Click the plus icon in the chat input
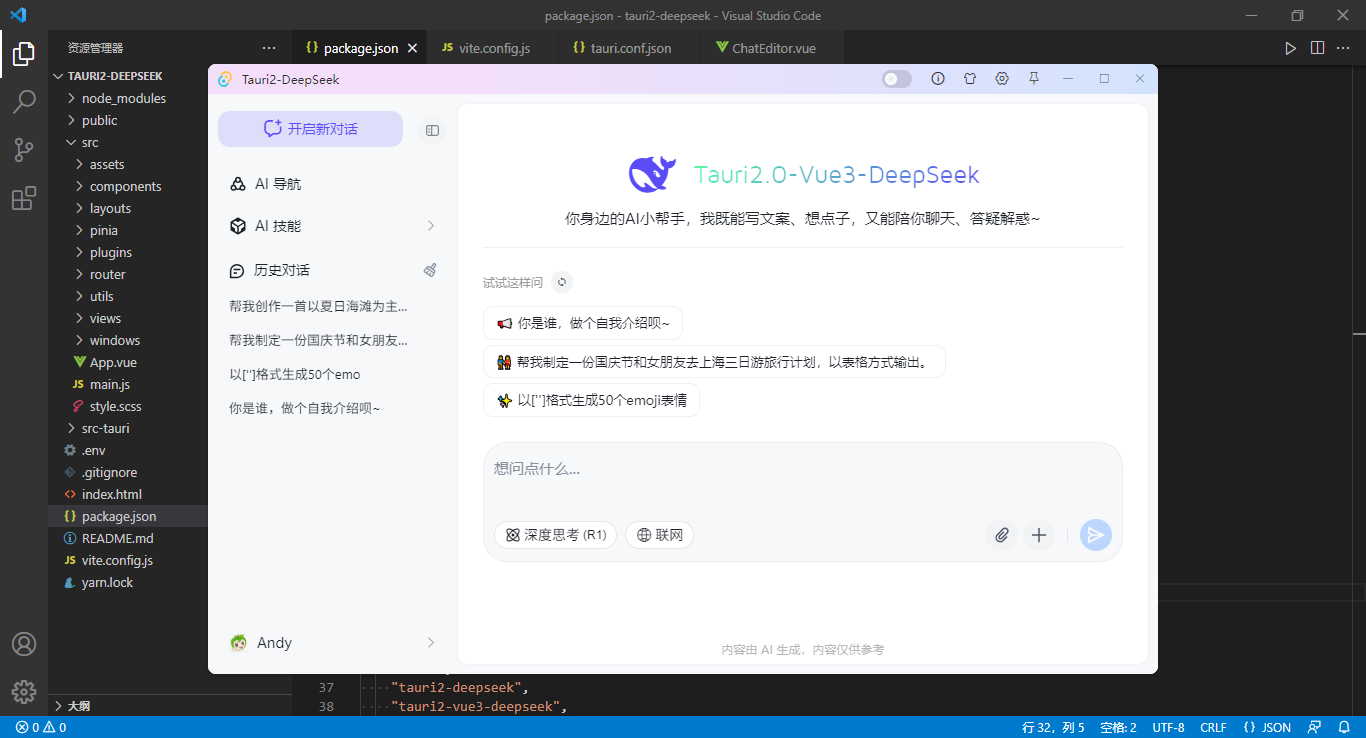The height and width of the screenshot is (738, 1366). 1038,535
